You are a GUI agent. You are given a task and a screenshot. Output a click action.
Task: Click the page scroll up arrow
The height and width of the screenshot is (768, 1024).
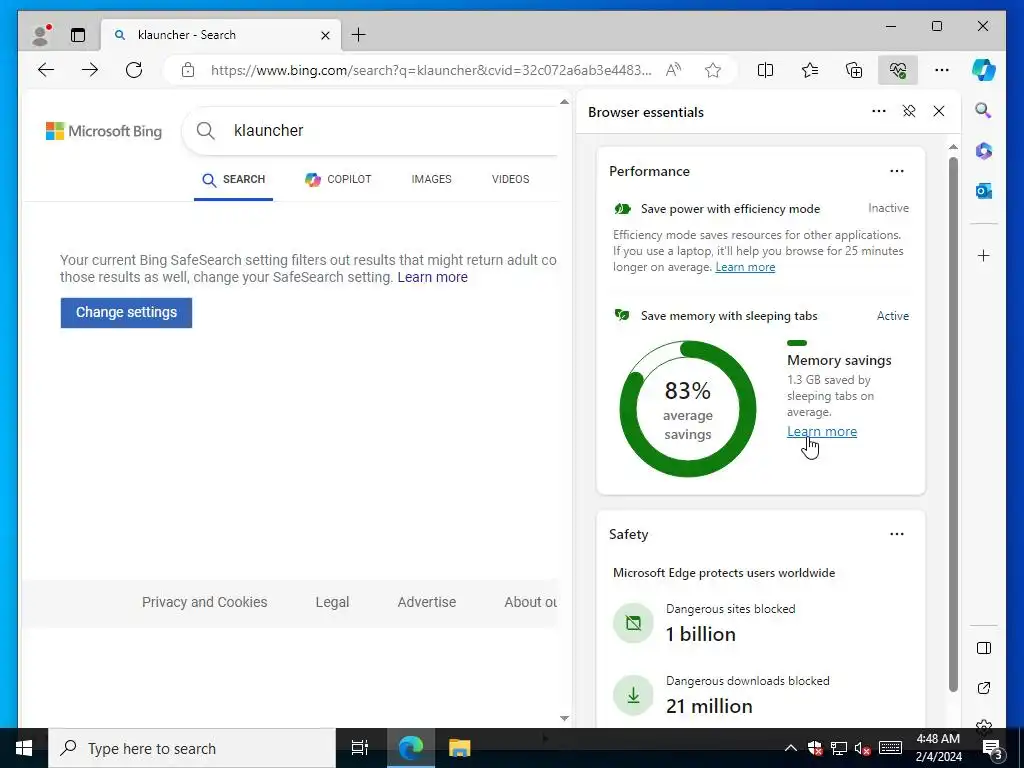pyautogui.click(x=564, y=102)
